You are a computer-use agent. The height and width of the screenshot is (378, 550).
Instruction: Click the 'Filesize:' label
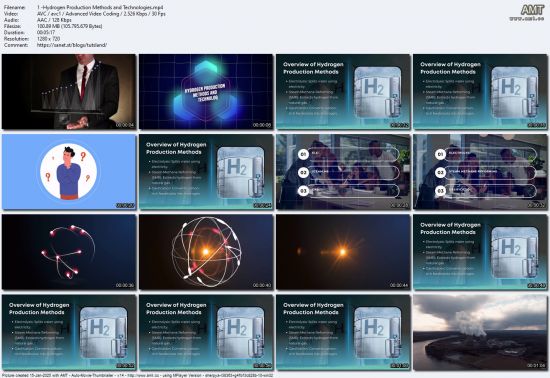13,26
